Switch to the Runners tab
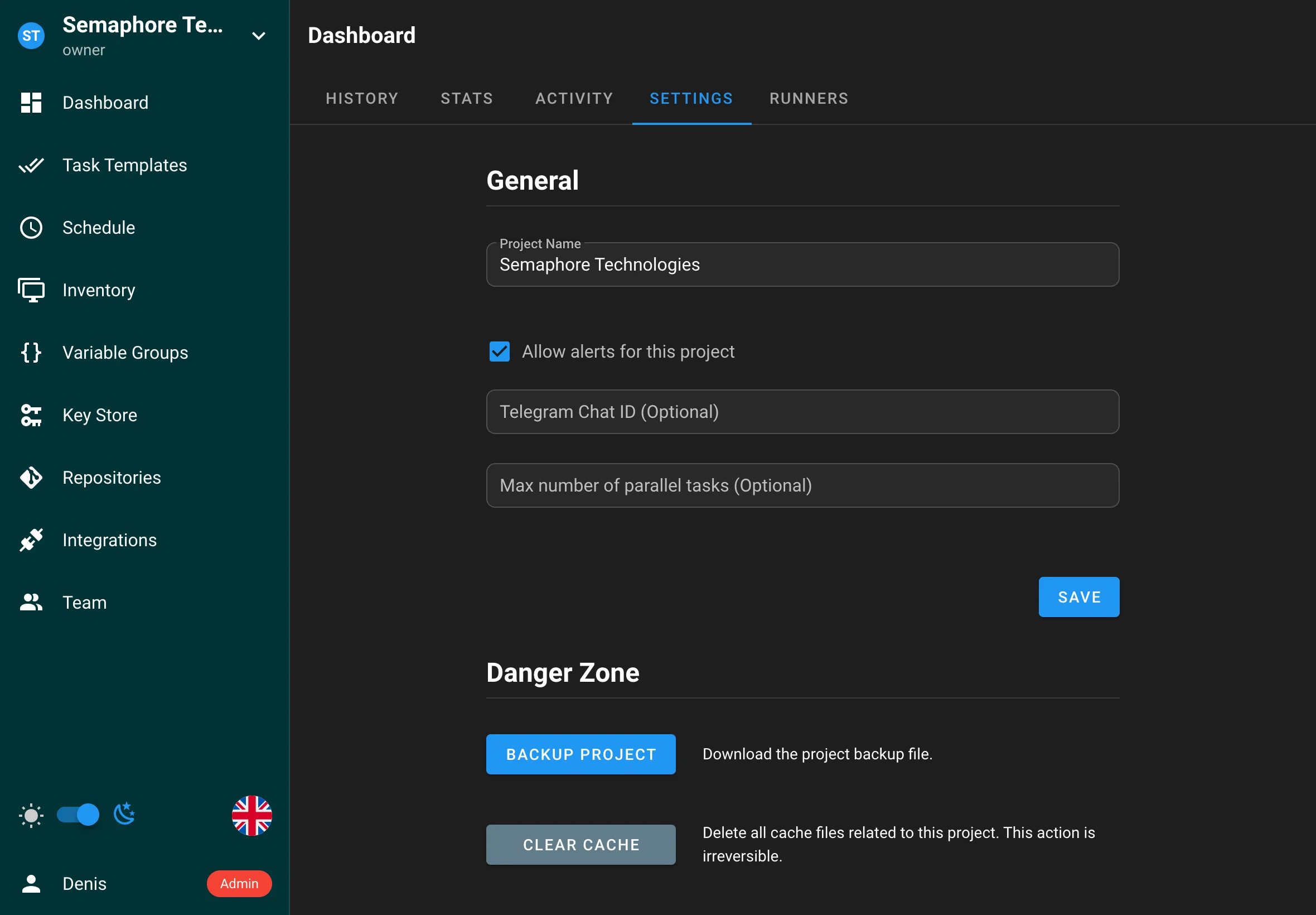Image resolution: width=1316 pixels, height=915 pixels. (809, 99)
